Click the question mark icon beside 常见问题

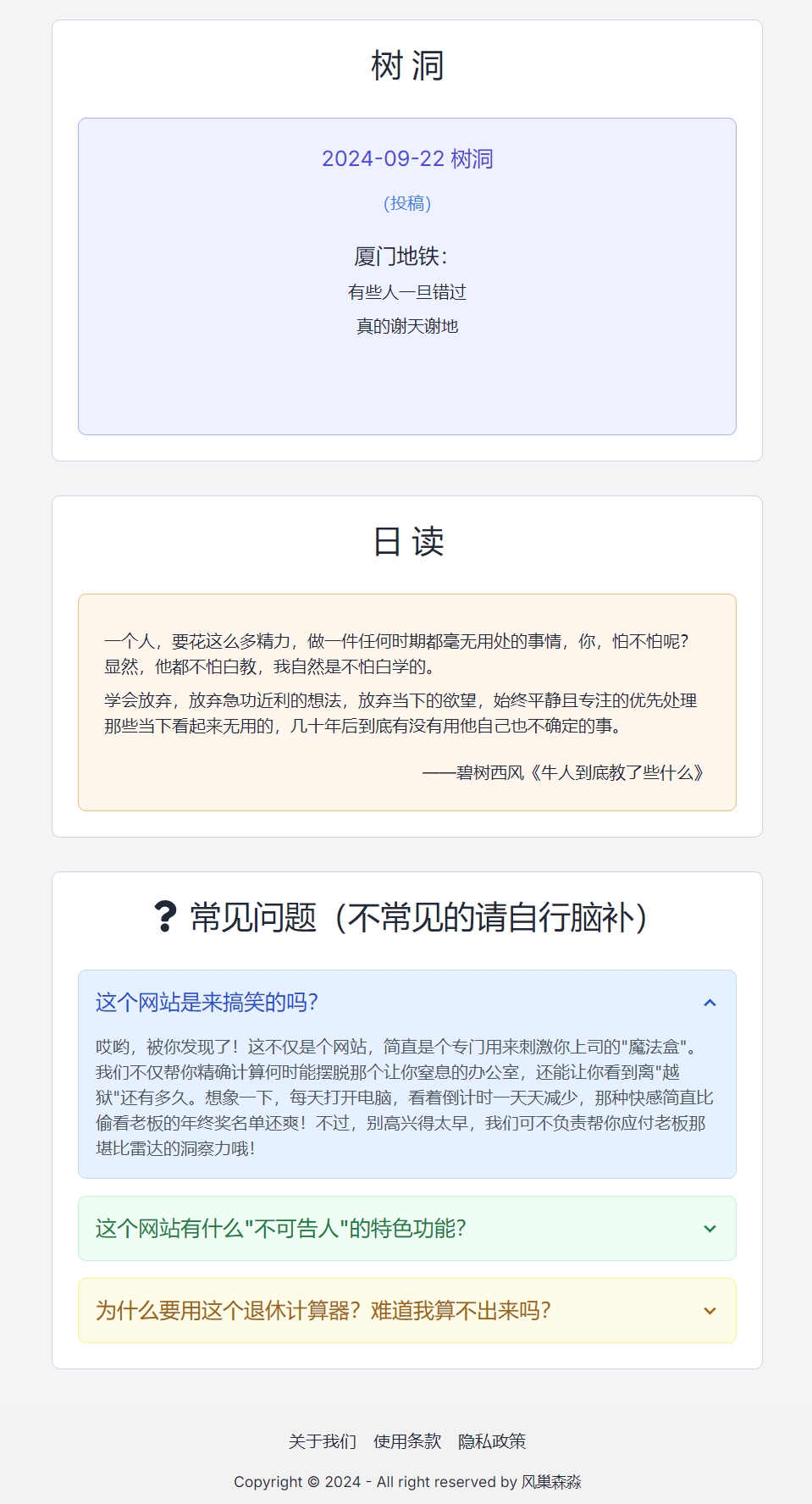pos(166,916)
